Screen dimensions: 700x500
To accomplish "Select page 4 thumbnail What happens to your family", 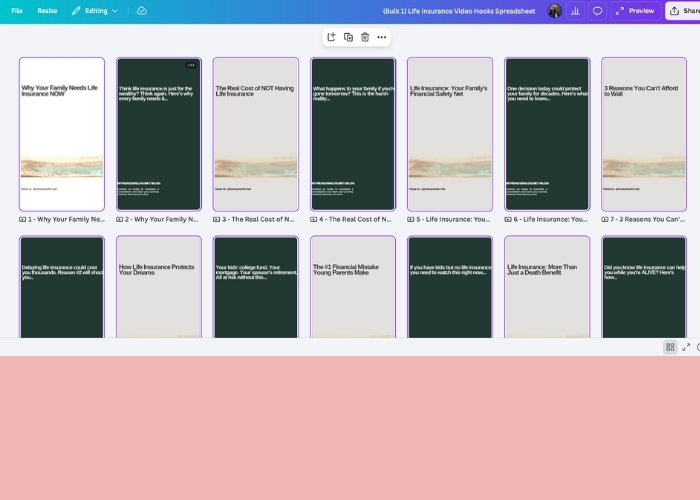I will 353,134.
